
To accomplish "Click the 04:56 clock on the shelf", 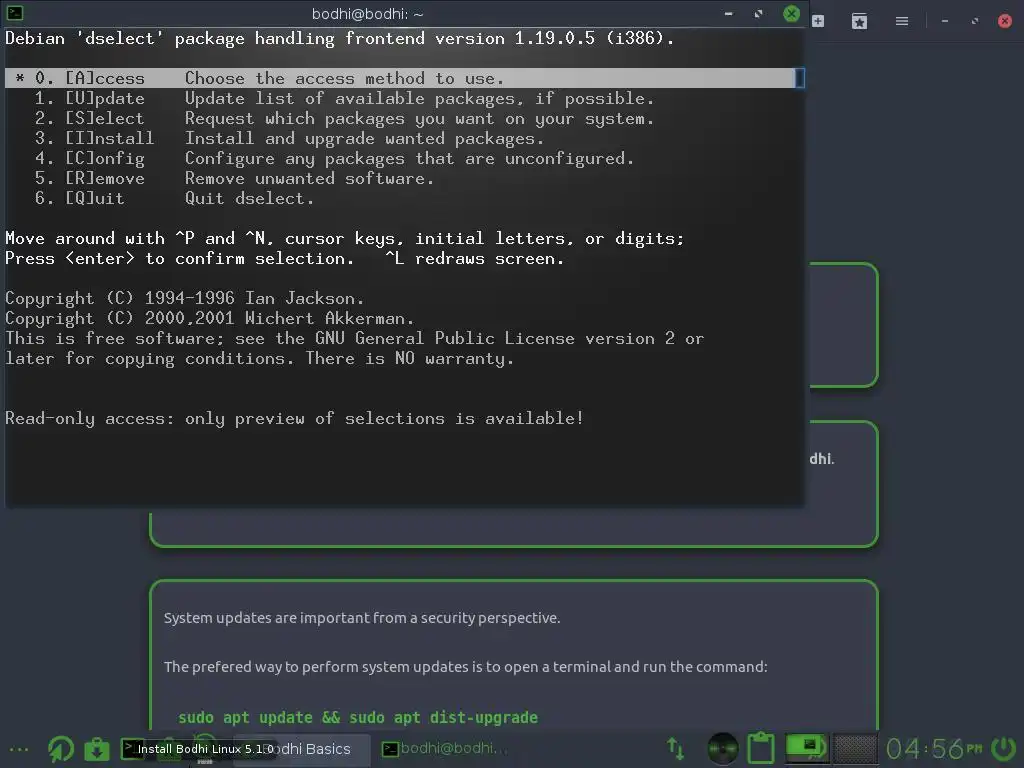I will 934,749.
